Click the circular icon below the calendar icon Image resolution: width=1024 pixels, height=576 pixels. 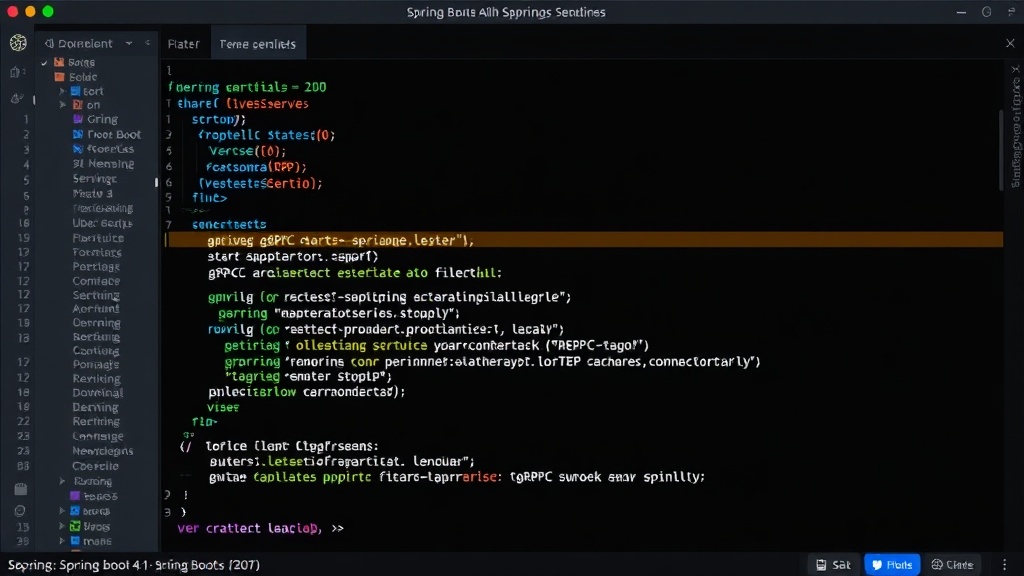pos(20,511)
